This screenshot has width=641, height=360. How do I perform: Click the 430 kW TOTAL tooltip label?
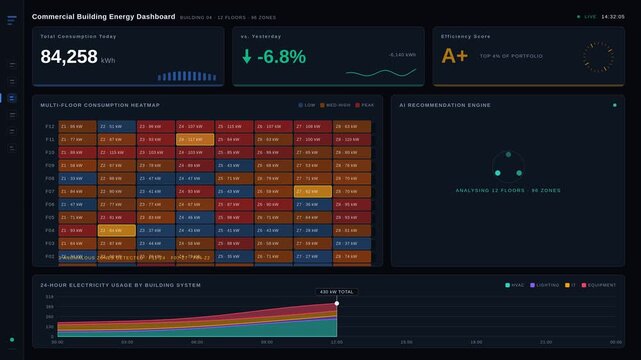(x=336, y=292)
